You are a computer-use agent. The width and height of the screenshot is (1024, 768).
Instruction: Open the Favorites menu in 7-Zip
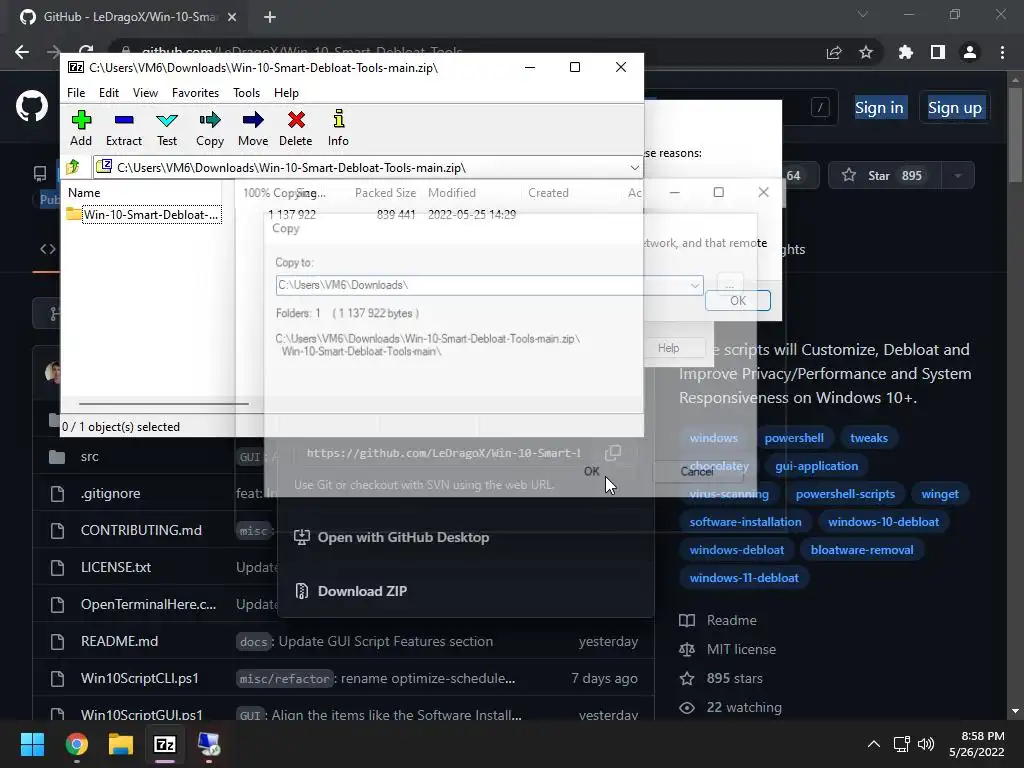(x=195, y=93)
